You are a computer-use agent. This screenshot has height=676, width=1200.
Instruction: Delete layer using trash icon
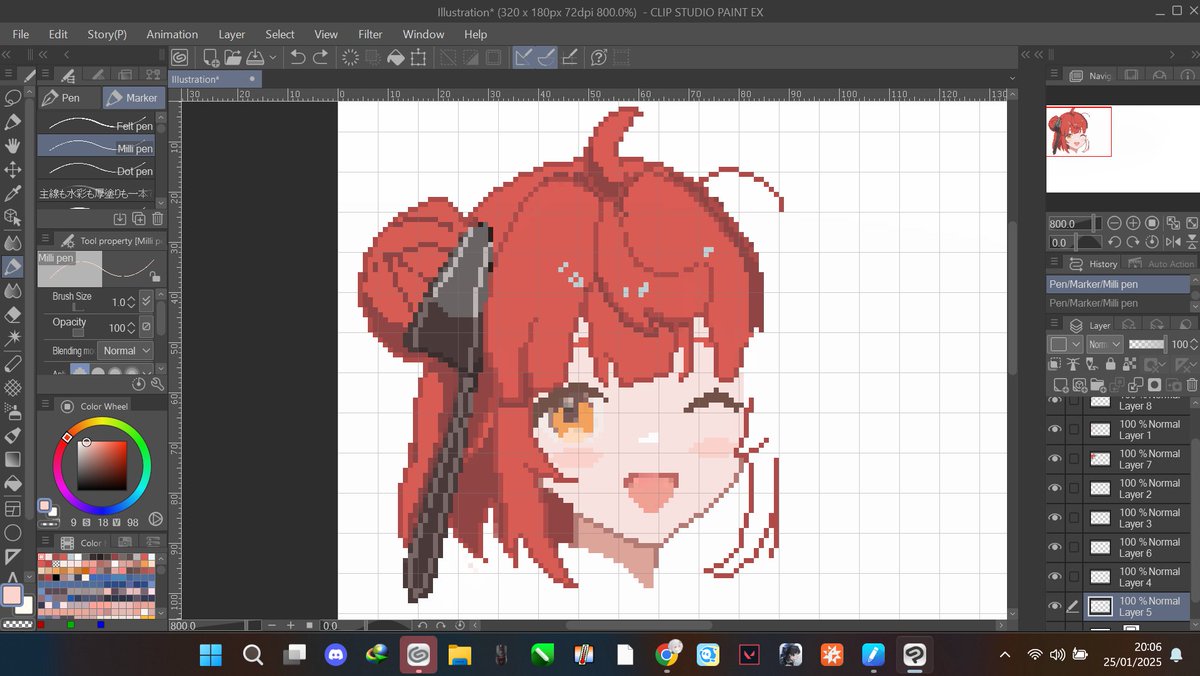[x=1191, y=384]
